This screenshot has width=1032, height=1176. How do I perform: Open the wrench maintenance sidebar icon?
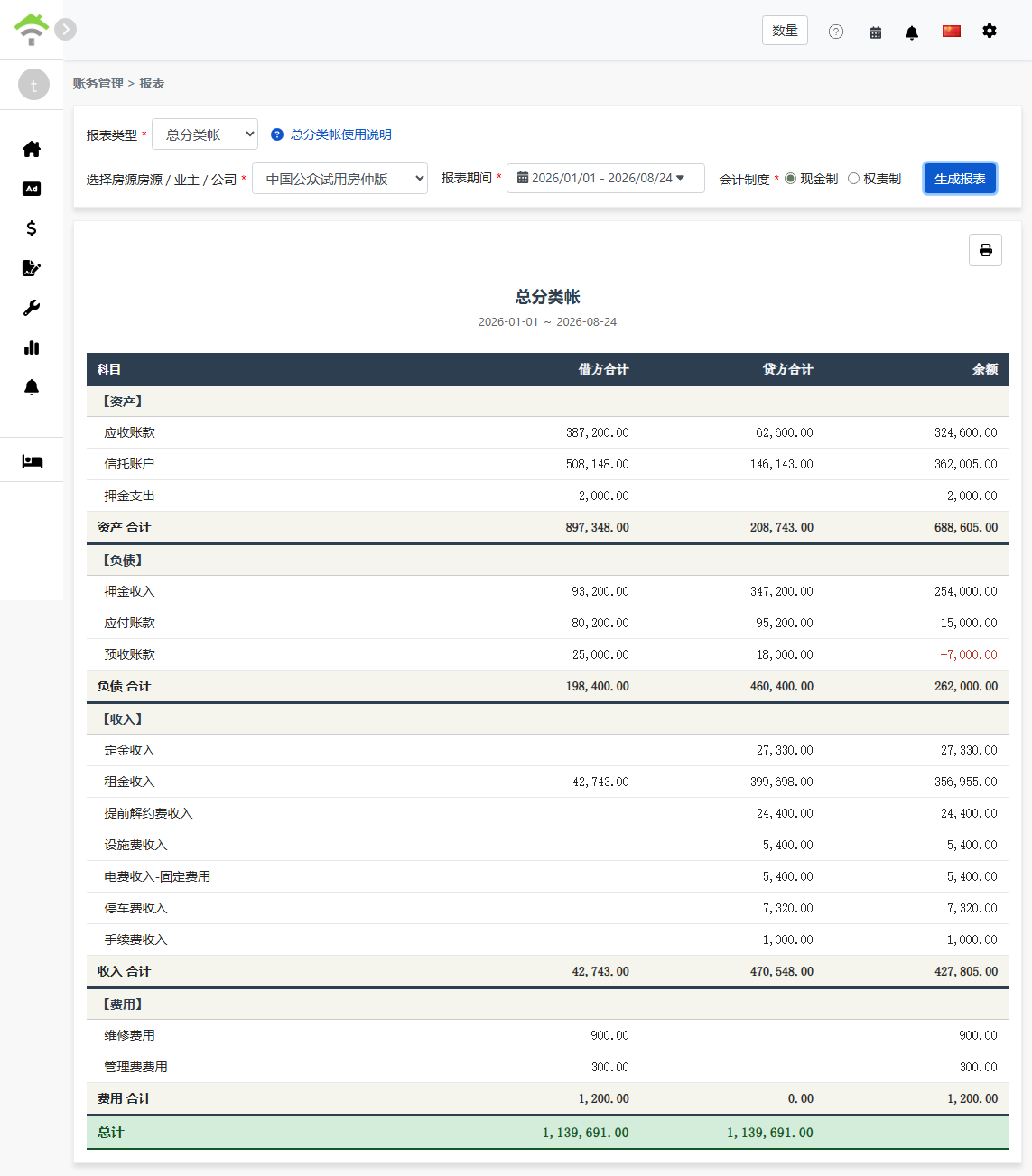tap(32, 308)
